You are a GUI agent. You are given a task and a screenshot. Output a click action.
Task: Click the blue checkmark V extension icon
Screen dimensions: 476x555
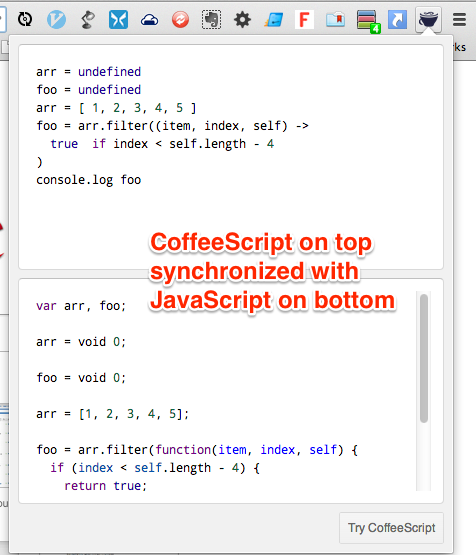(x=56, y=19)
